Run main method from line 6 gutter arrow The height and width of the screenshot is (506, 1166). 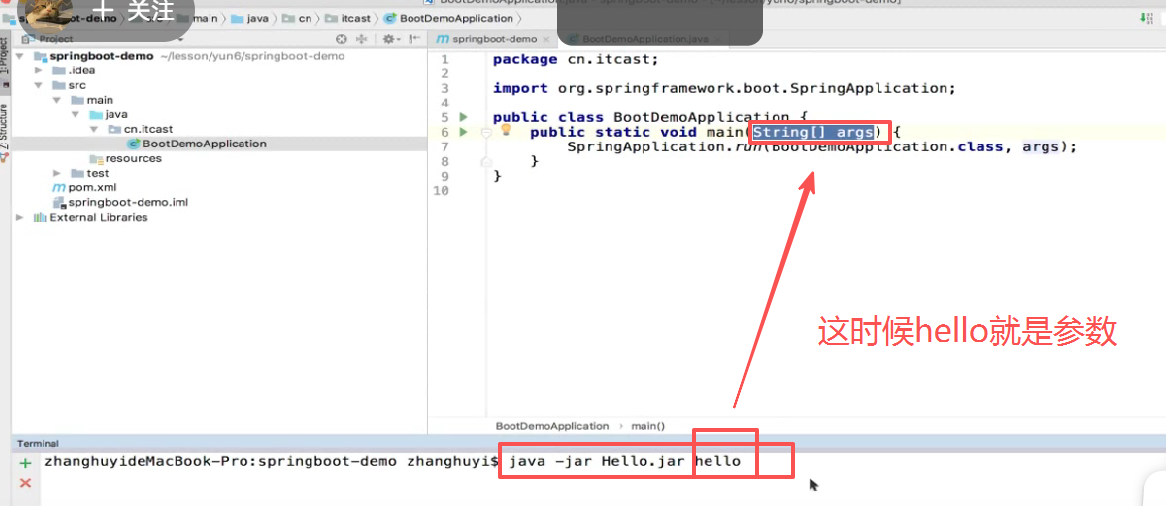[x=463, y=132]
